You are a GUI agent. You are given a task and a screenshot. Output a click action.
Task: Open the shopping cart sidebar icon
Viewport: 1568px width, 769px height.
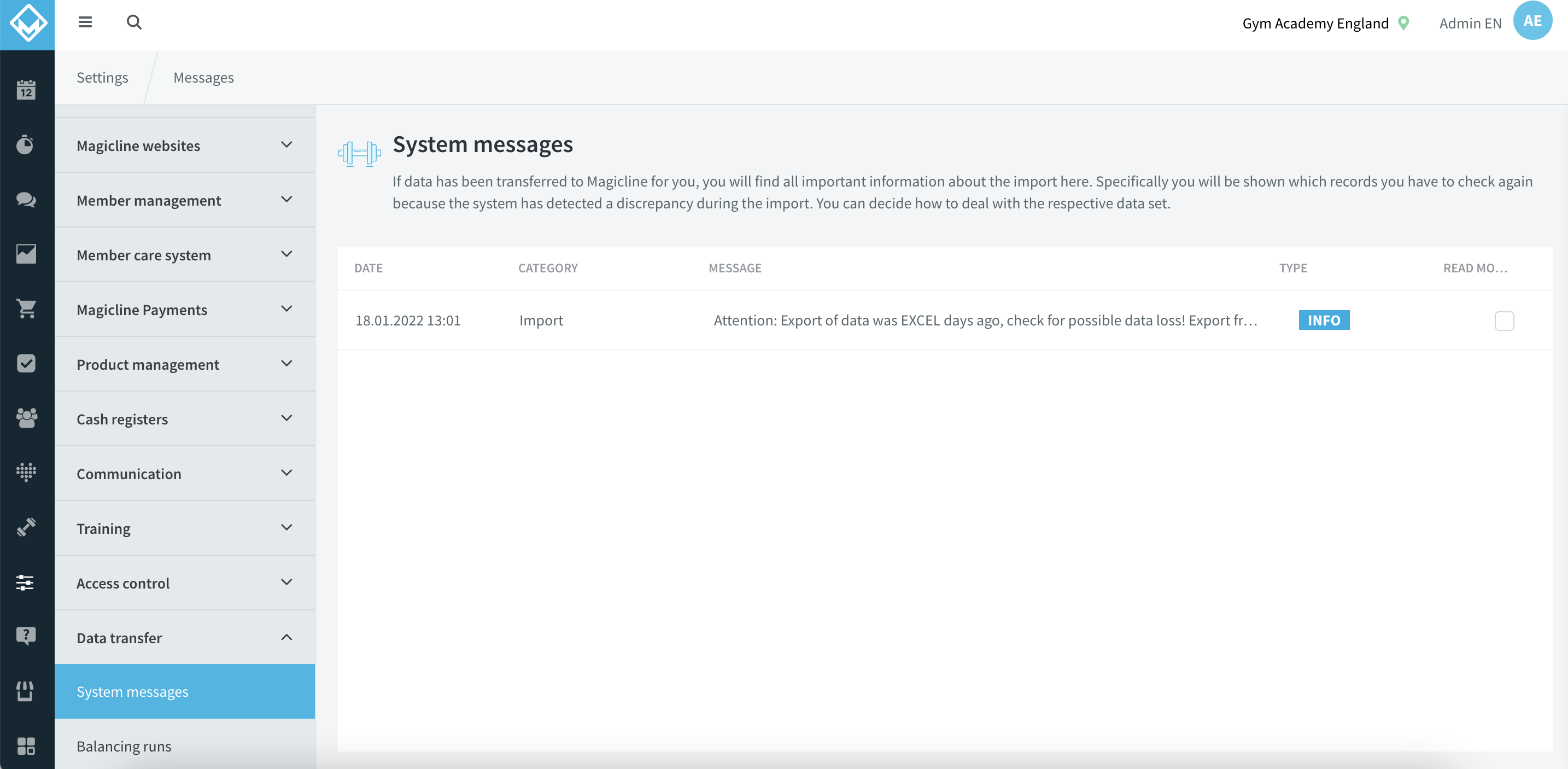coord(26,308)
